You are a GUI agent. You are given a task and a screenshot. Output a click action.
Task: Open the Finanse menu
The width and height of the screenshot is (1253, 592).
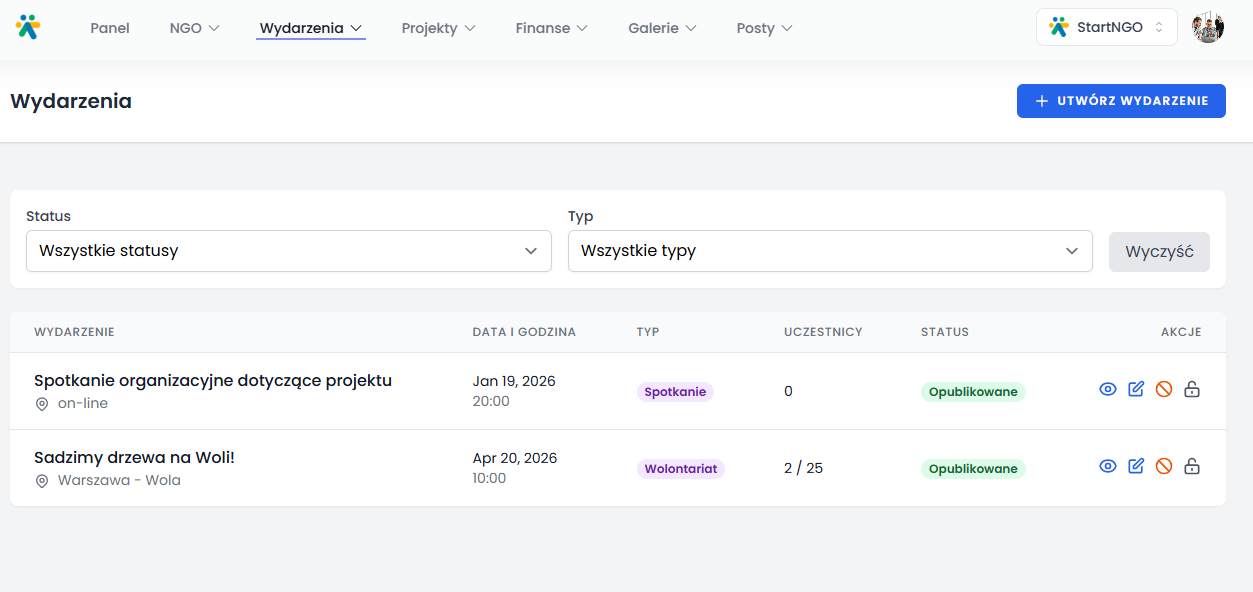(551, 28)
